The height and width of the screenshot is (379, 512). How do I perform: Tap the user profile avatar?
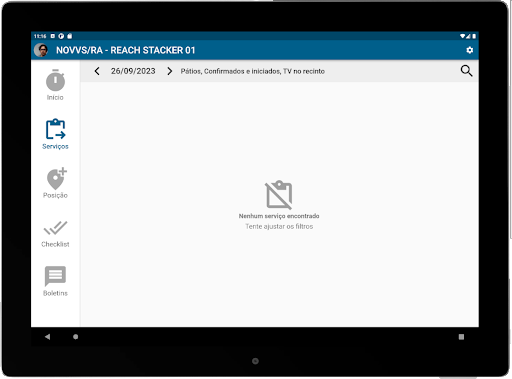pos(41,50)
